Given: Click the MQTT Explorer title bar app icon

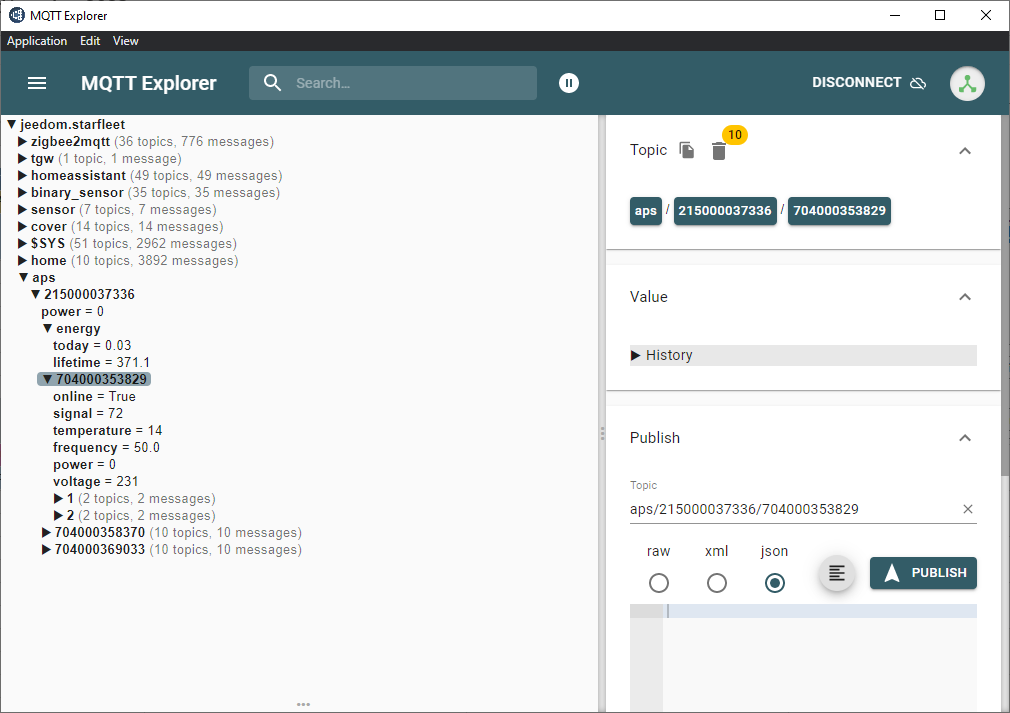Looking at the screenshot, I should coord(17,15).
